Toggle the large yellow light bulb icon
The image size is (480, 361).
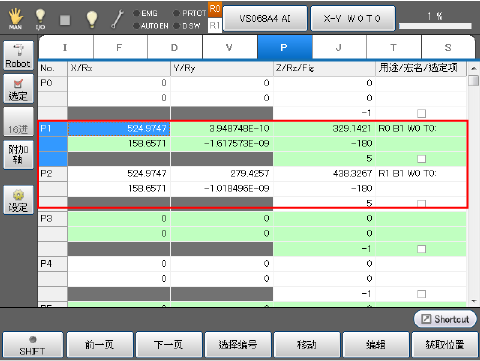(92, 19)
